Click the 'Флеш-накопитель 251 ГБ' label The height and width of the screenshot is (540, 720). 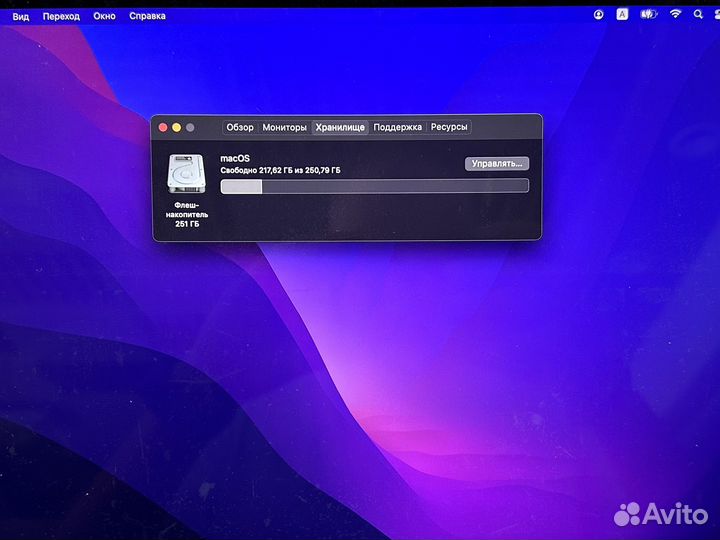[187, 214]
